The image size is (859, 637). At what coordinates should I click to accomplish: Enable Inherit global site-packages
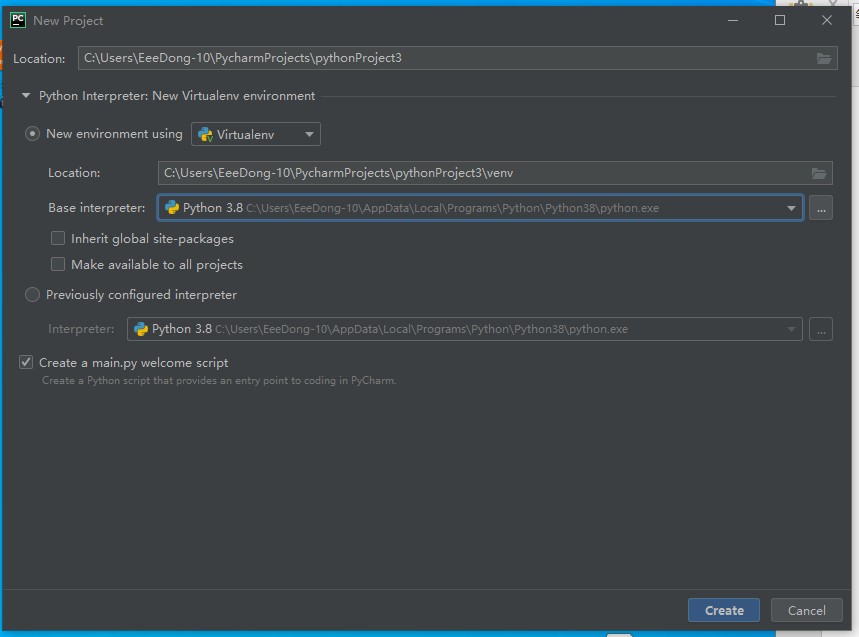58,239
